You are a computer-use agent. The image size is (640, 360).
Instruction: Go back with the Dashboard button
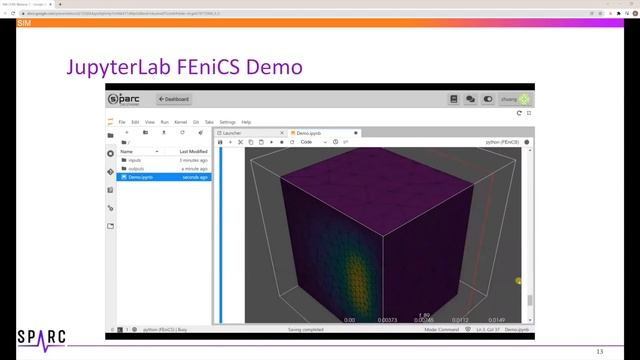(x=174, y=99)
